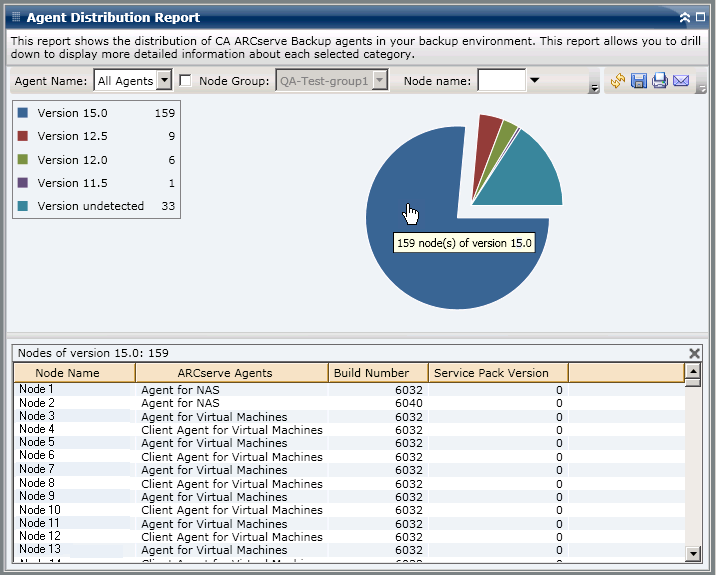Sort by Node Name column header
716x575 pixels.
pyautogui.click(x=74, y=373)
